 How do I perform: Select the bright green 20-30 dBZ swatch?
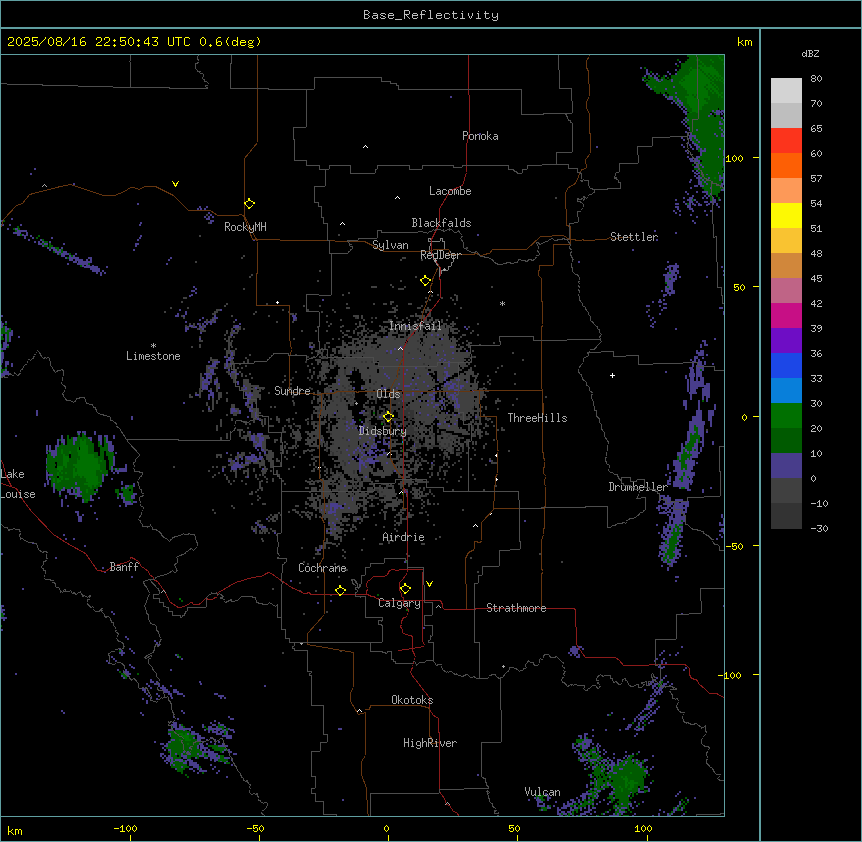click(x=786, y=416)
